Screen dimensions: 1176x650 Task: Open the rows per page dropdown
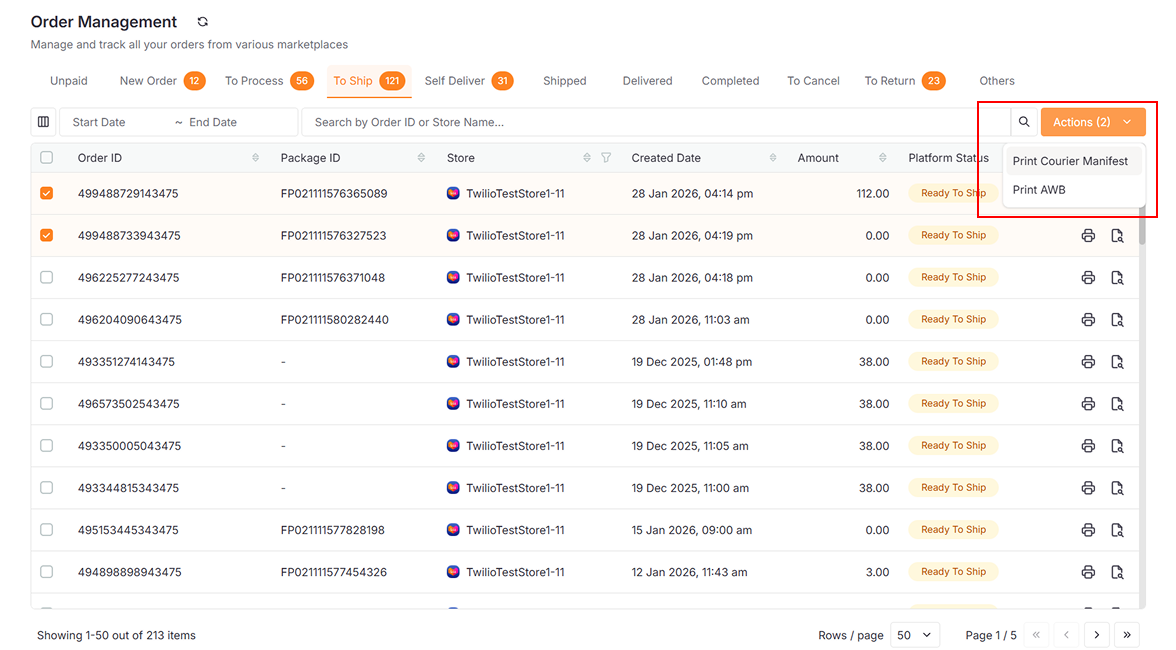(x=916, y=635)
